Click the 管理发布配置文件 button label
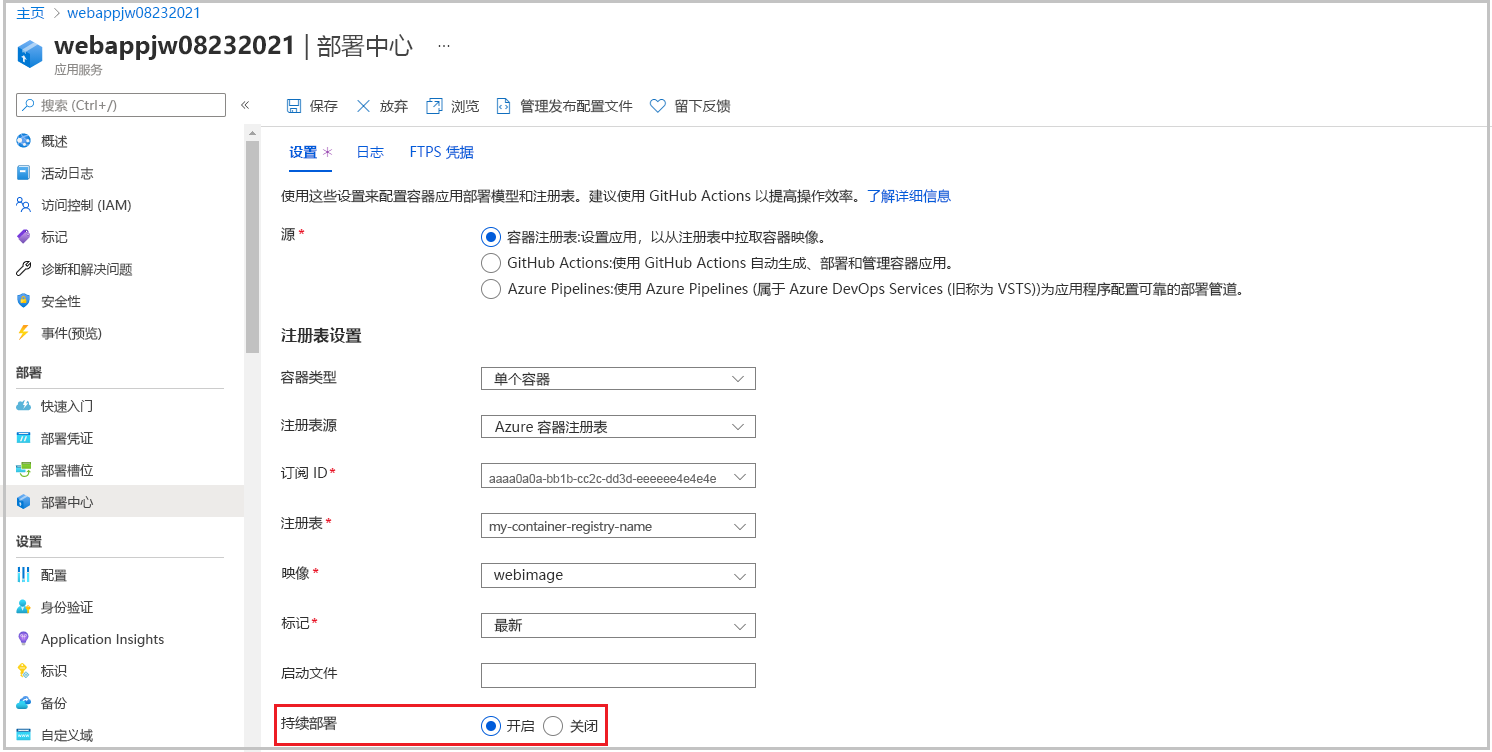 [576, 106]
